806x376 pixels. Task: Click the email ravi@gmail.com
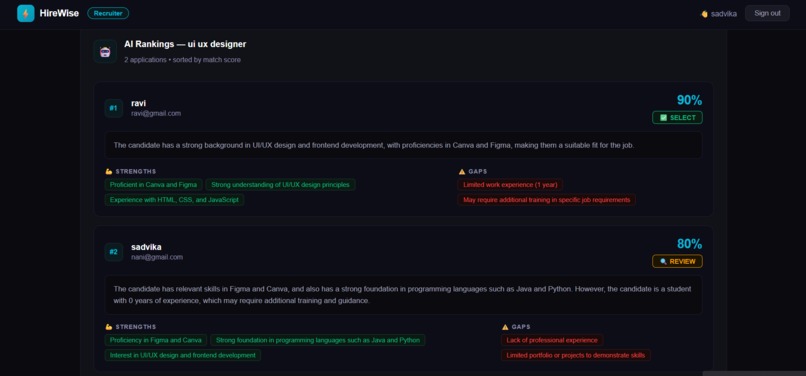(x=156, y=113)
